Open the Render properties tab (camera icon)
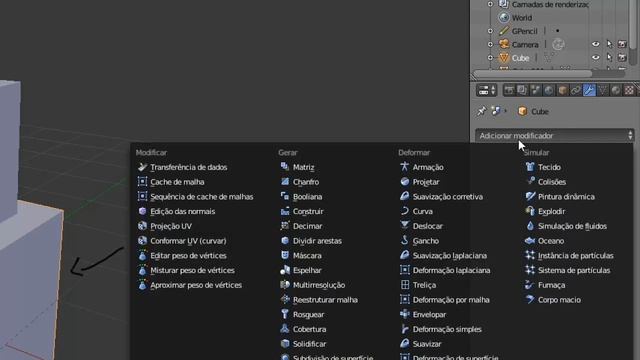Viewport: 640px width, 360px height. (509, 90)
